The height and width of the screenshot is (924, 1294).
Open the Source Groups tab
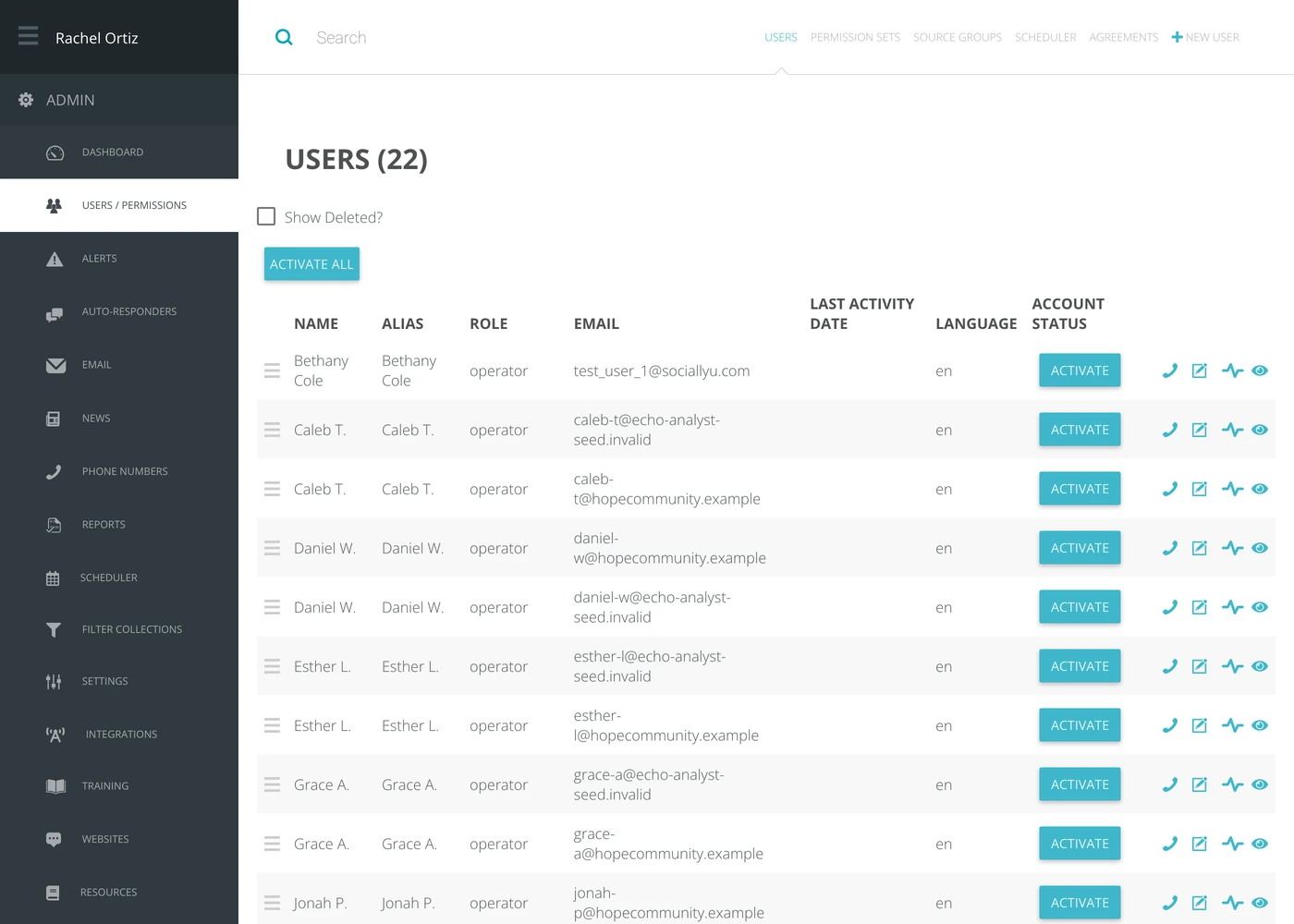tap(958, 37)
